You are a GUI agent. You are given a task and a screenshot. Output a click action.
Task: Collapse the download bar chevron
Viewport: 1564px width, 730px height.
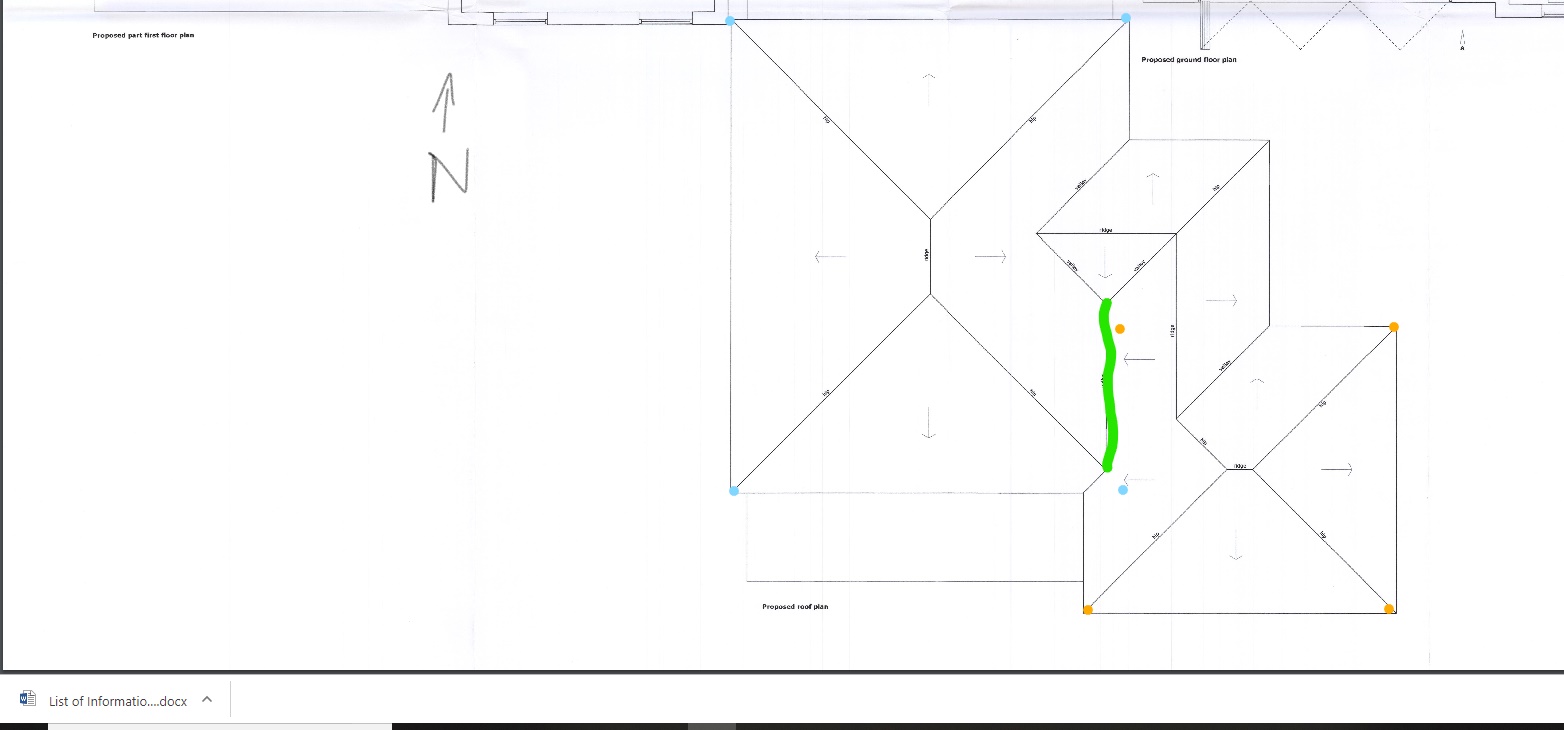coord(206,699)
